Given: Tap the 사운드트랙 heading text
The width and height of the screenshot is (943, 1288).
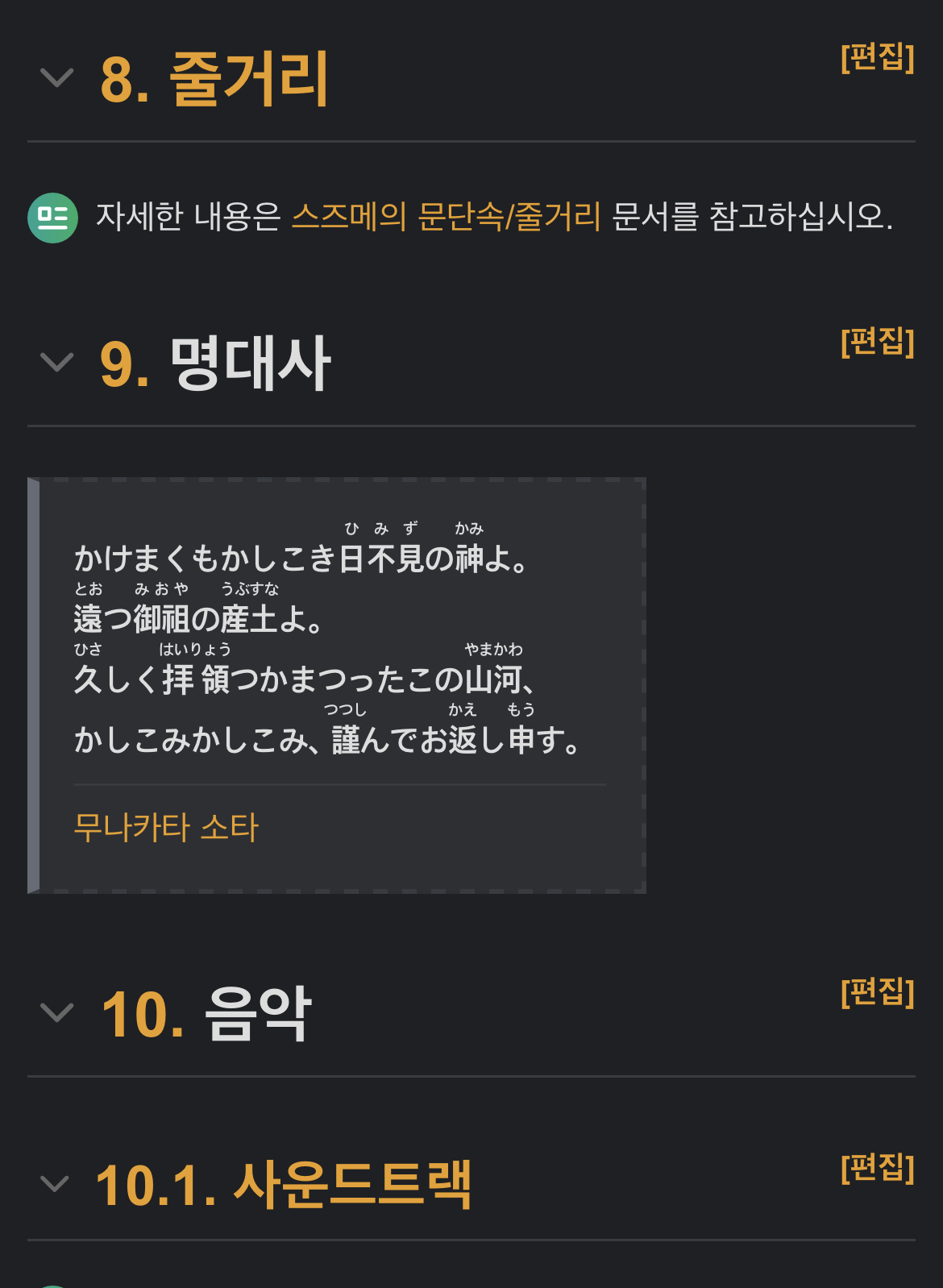Looking at the screenshot, I should (352, 1185).
